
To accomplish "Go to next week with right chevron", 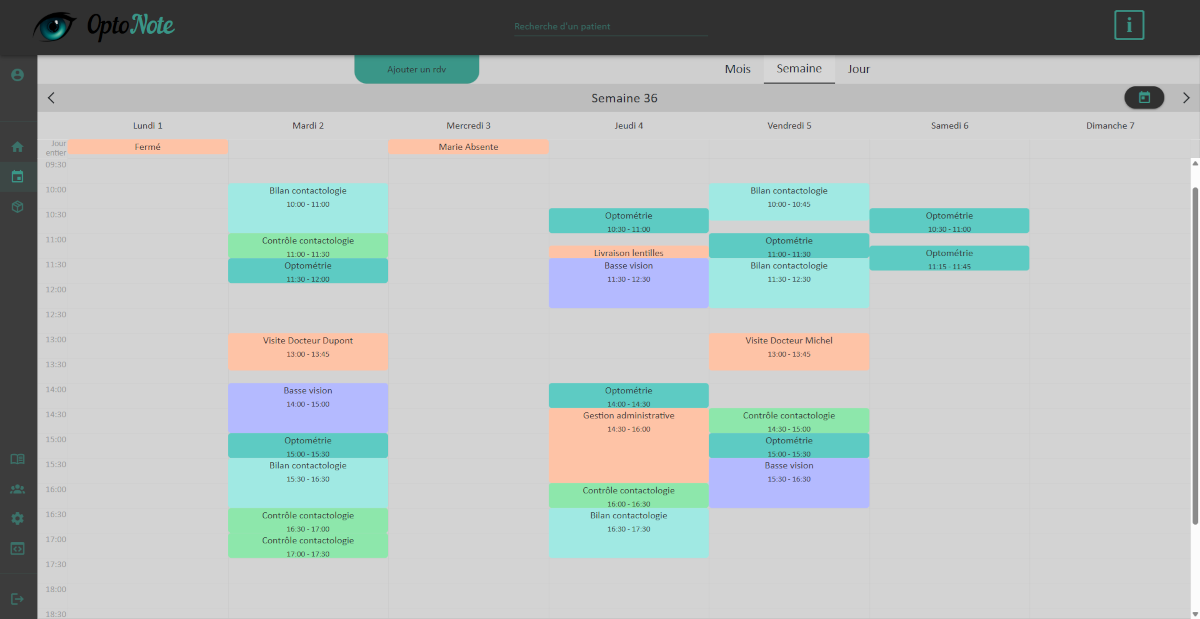I will 1186,98.
